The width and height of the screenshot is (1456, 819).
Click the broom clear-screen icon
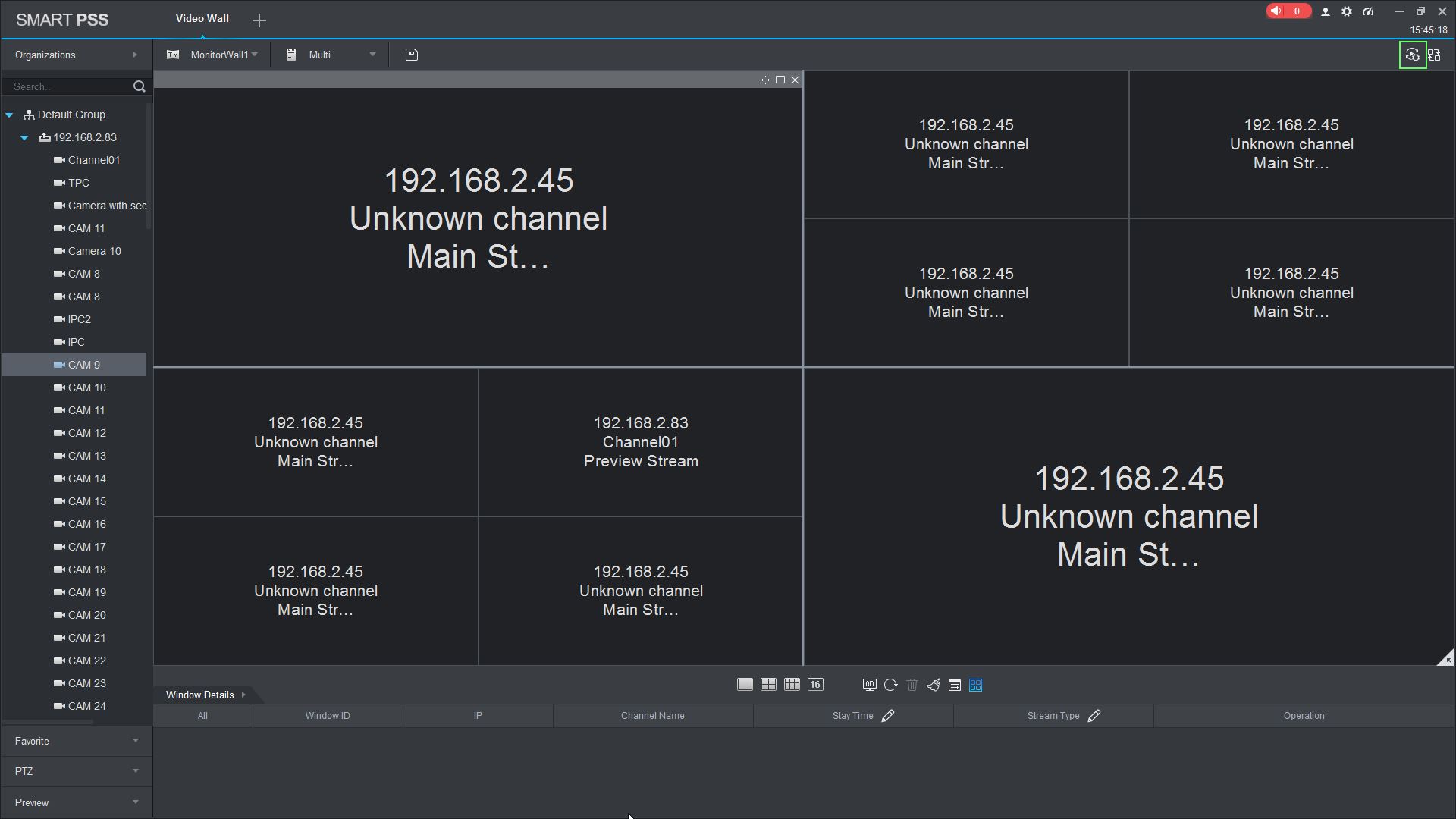[x=934, y=685]
